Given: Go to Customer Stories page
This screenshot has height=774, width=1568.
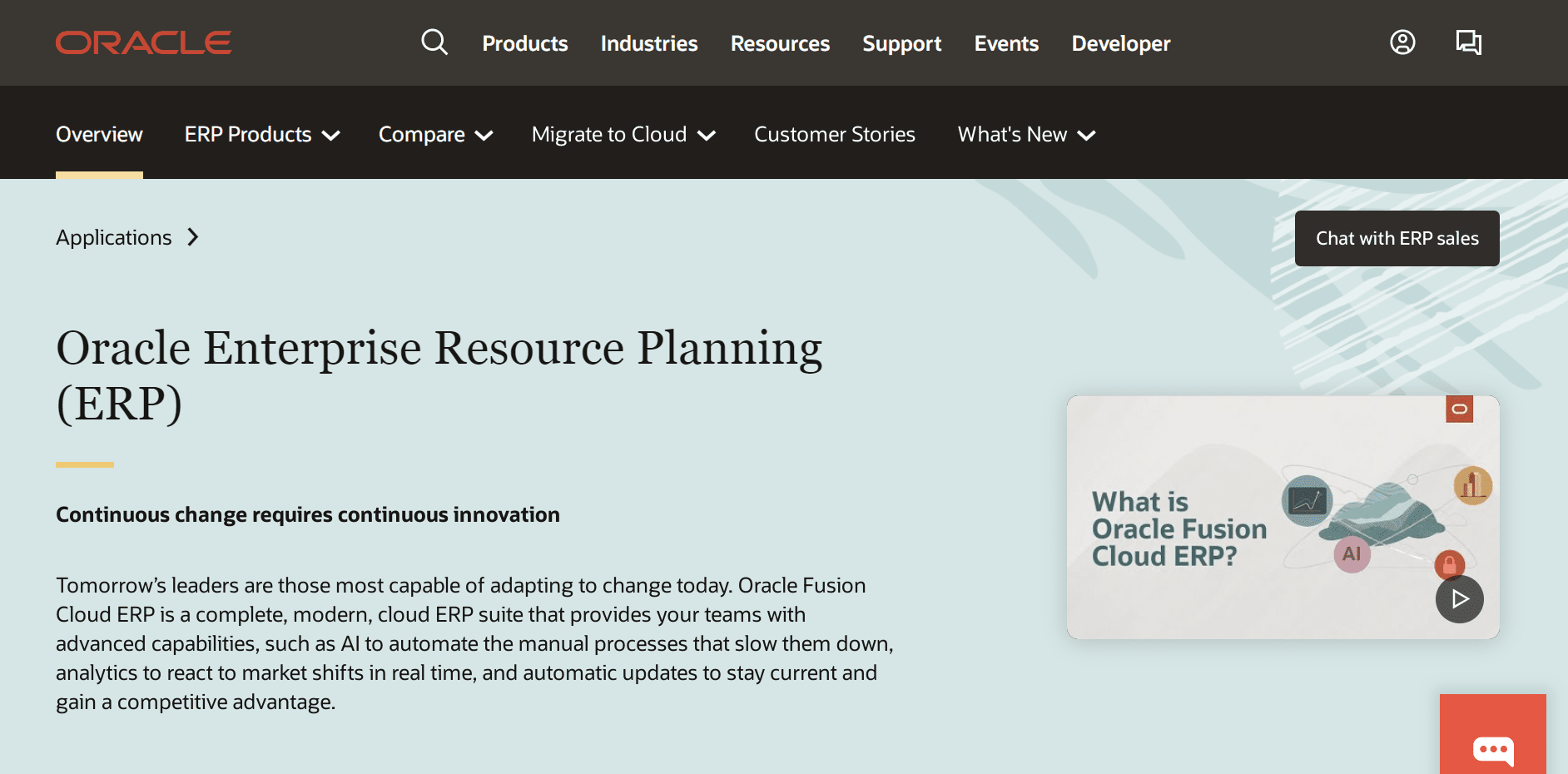Looking at the screenshot, I should (x=834, y=135).
